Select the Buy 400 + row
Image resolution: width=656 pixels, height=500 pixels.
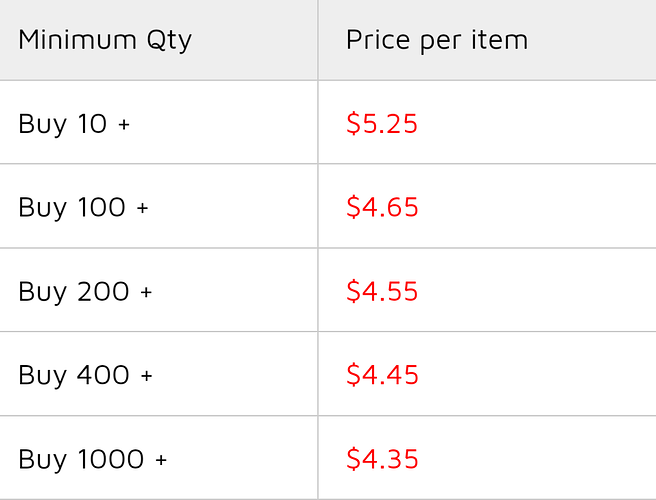(x=328, y=374)
